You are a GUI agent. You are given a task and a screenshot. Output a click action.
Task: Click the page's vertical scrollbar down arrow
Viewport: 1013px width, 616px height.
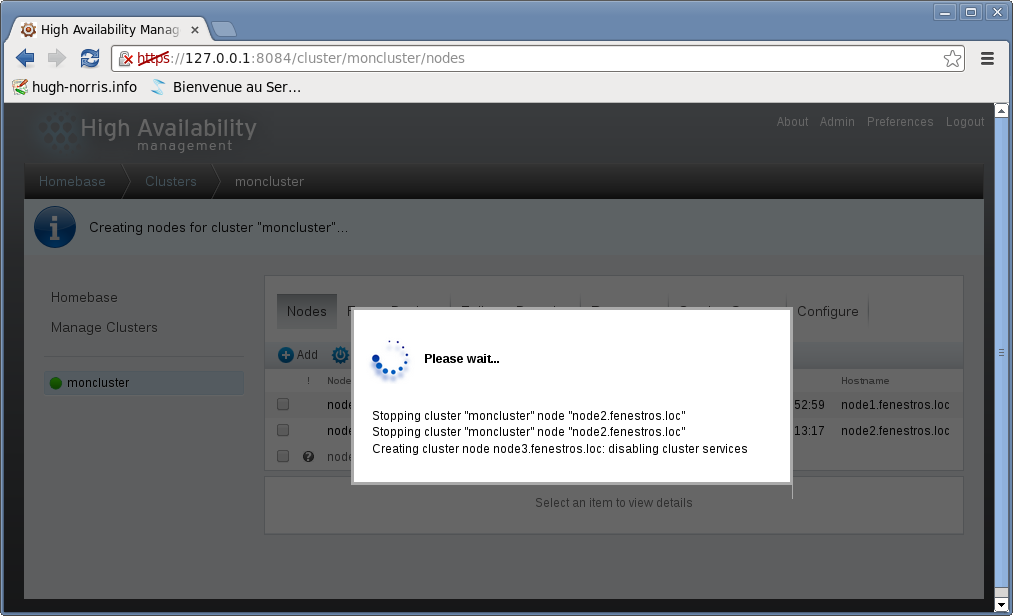click(x=1002, y=605)
